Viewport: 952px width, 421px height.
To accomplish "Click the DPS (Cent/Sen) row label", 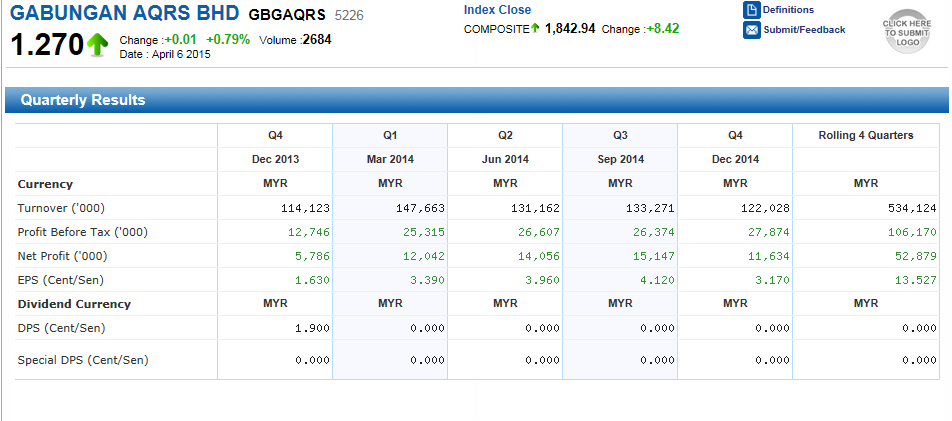I will (61, 328).
